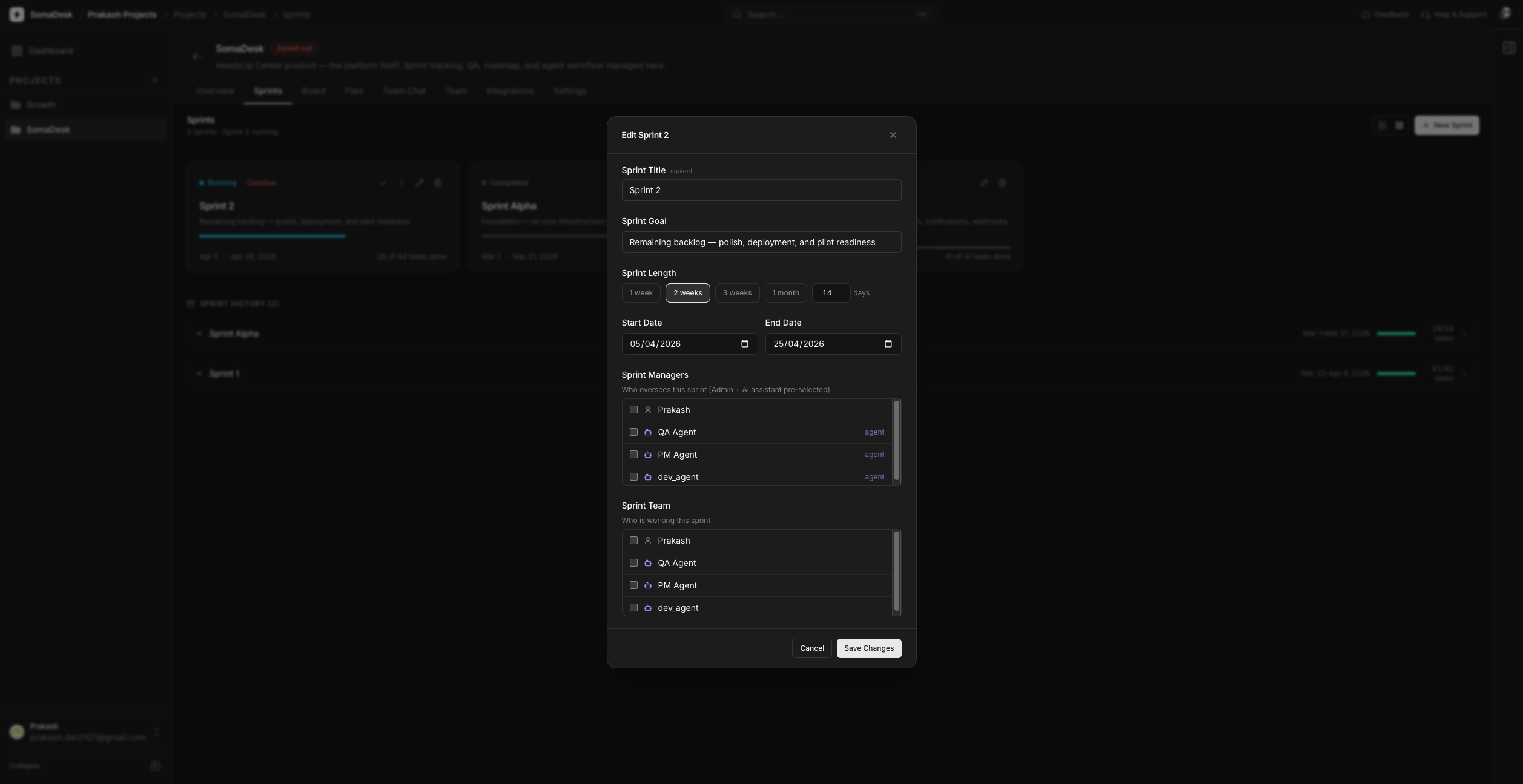
Task: Check dev_agent under Sprint Team
Action: [633, 608]
